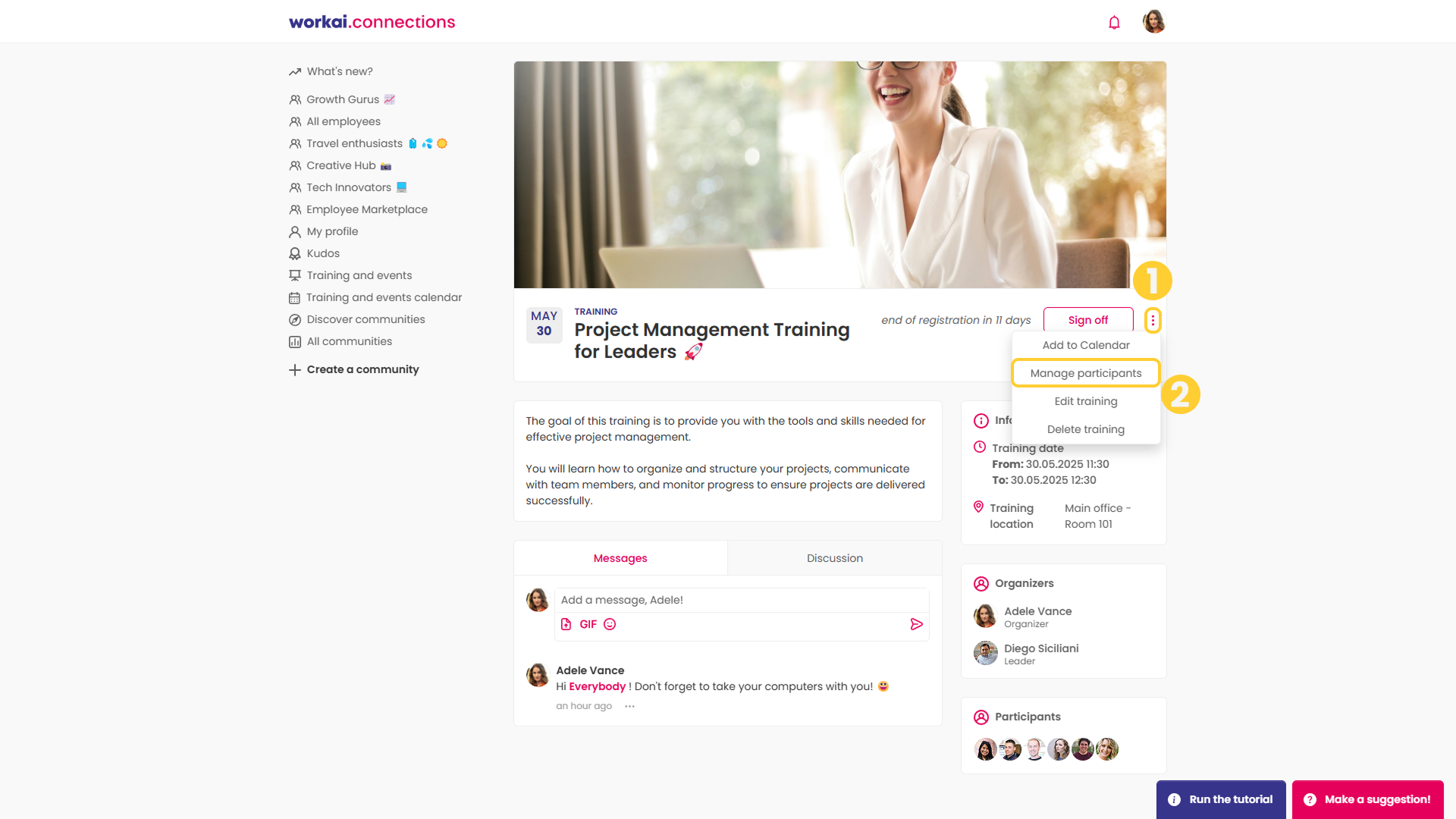Open the emoji picker in message box
The width and height of the screenshot is (1456, 819).
pyautogui.click(x=610, y=624)
